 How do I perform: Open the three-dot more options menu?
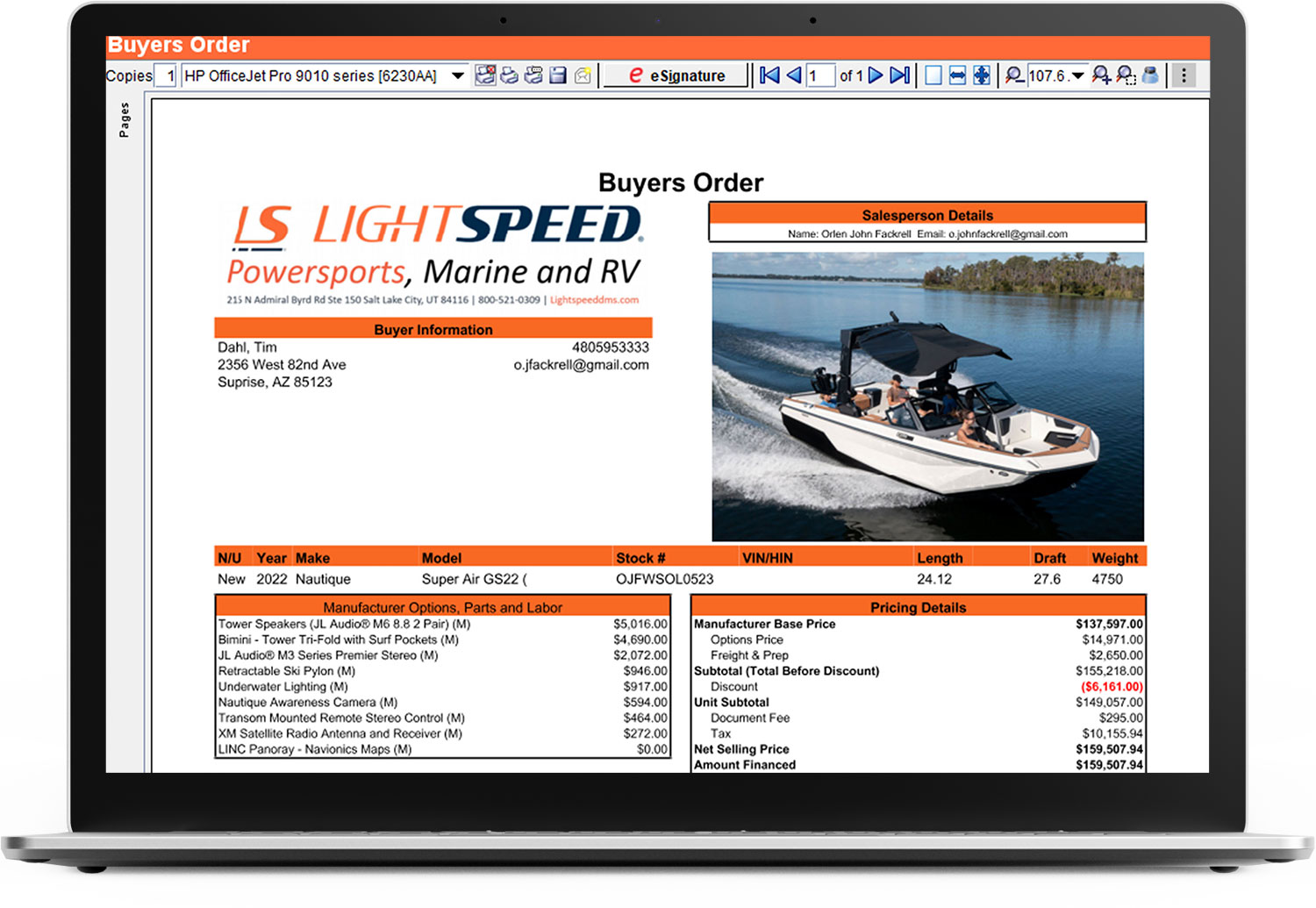click(1184, 75)
